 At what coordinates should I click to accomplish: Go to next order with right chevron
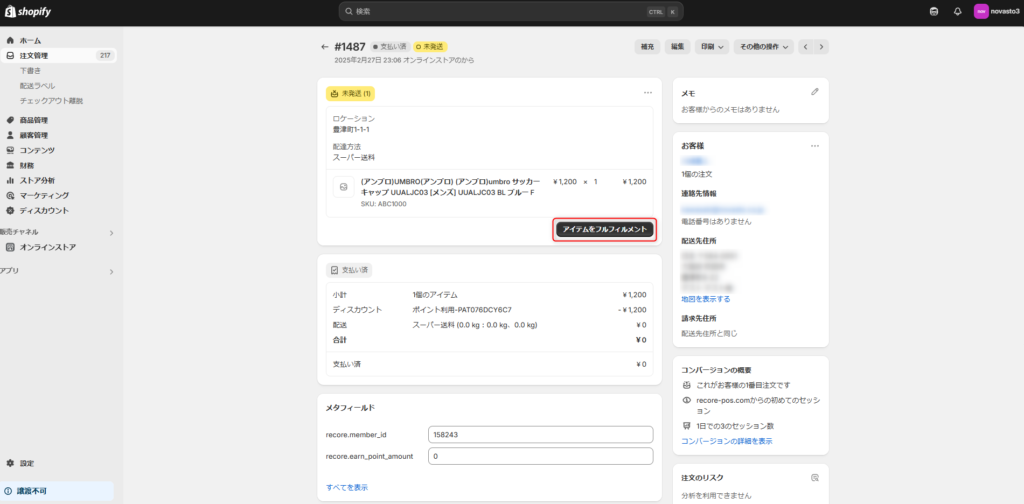coord(822,47)
